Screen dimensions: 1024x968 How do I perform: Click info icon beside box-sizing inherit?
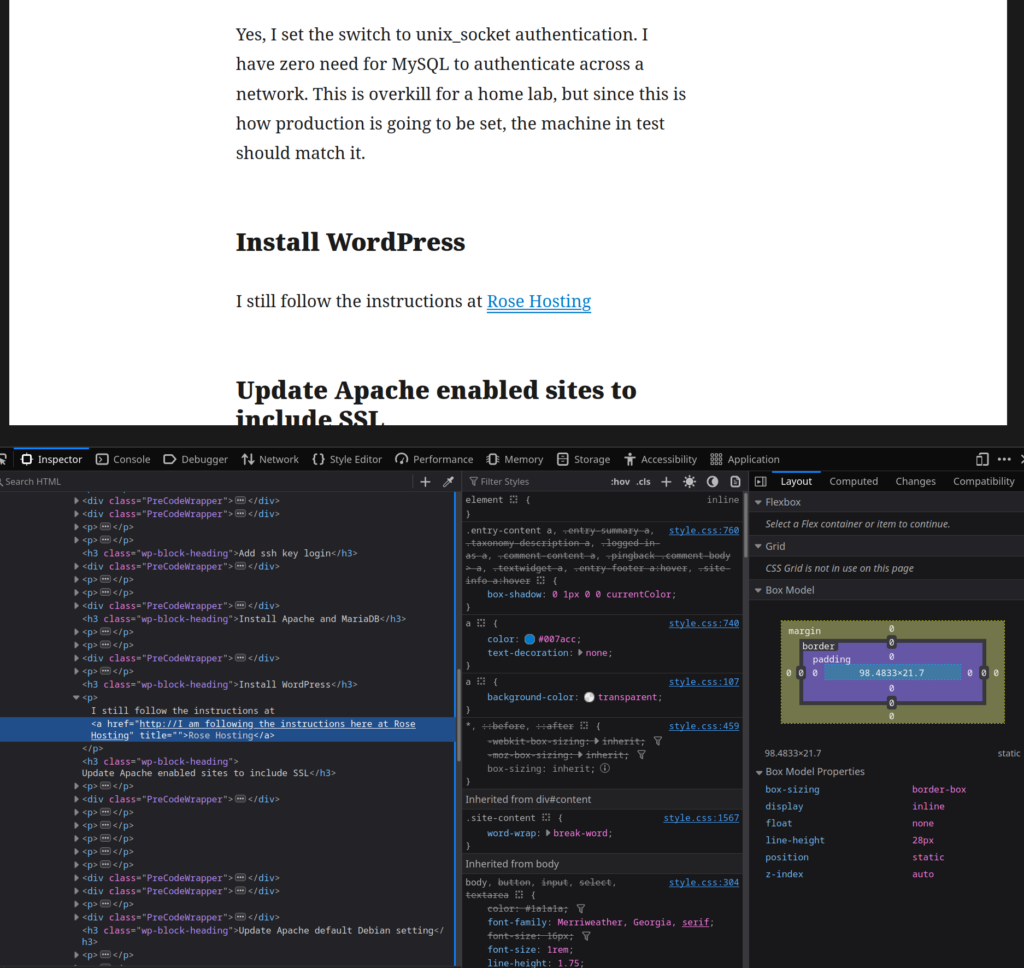[x=605, y=768]
